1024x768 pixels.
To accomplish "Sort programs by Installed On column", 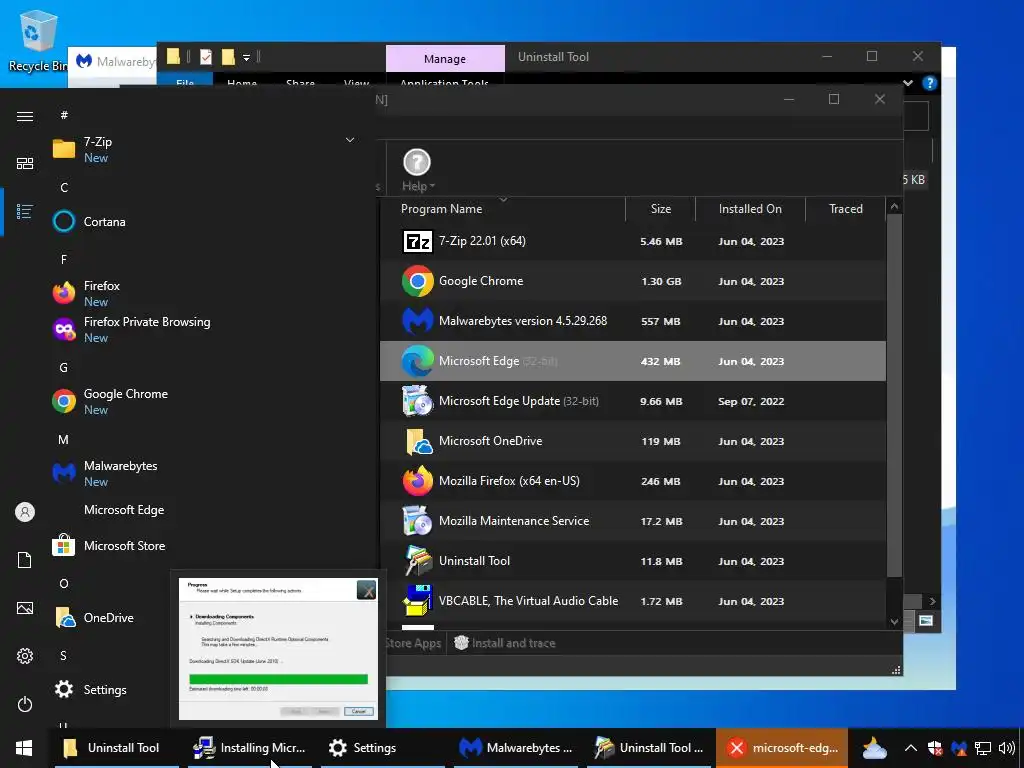I will 750,209.
